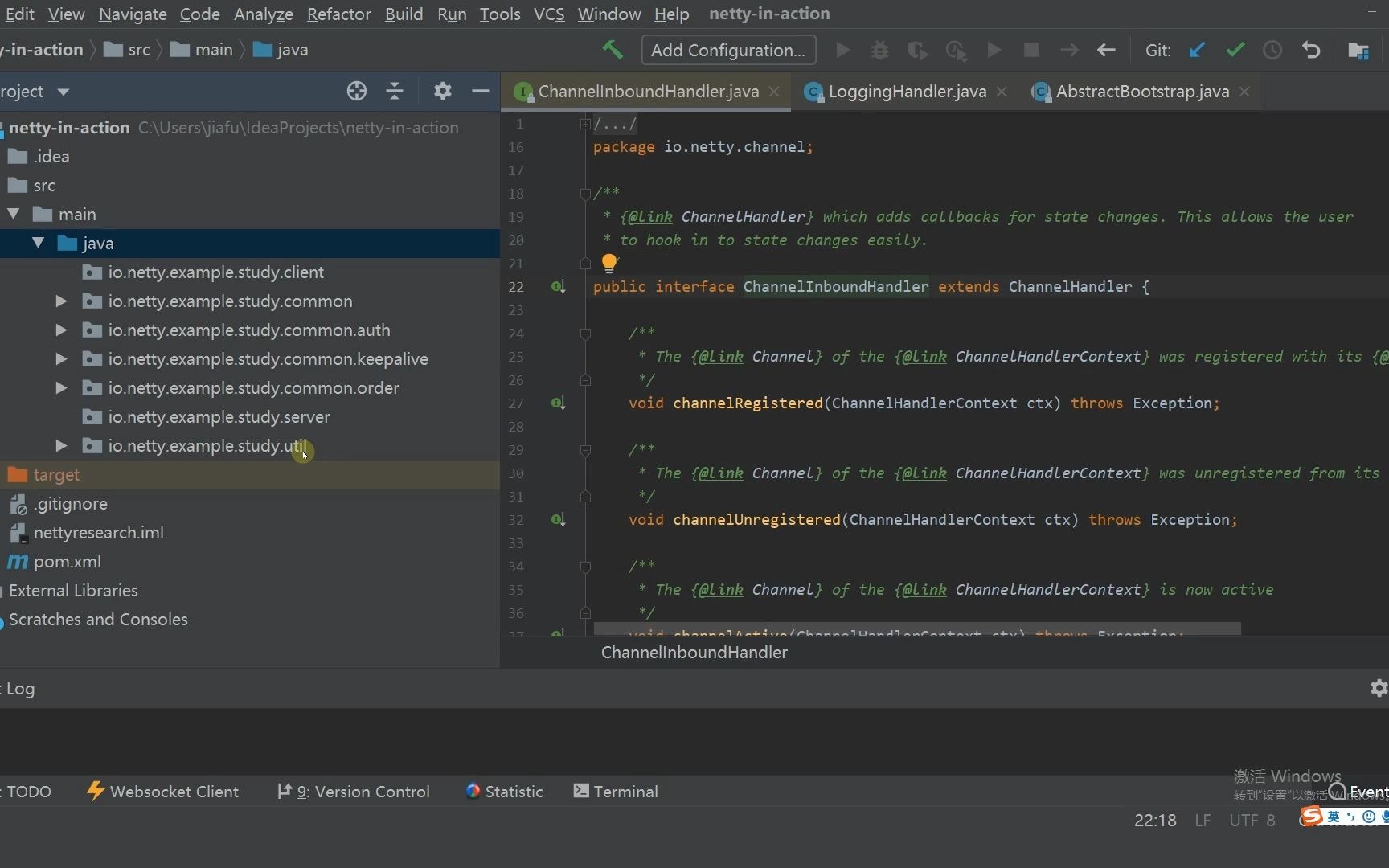Open the Git show history clock icon

click(1272, 50)
